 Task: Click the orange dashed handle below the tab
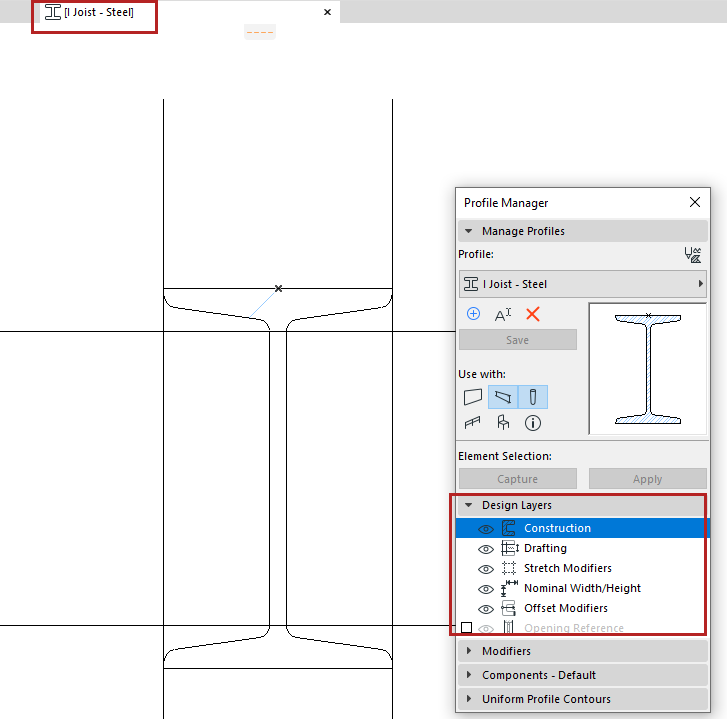(x=260, y=32)
